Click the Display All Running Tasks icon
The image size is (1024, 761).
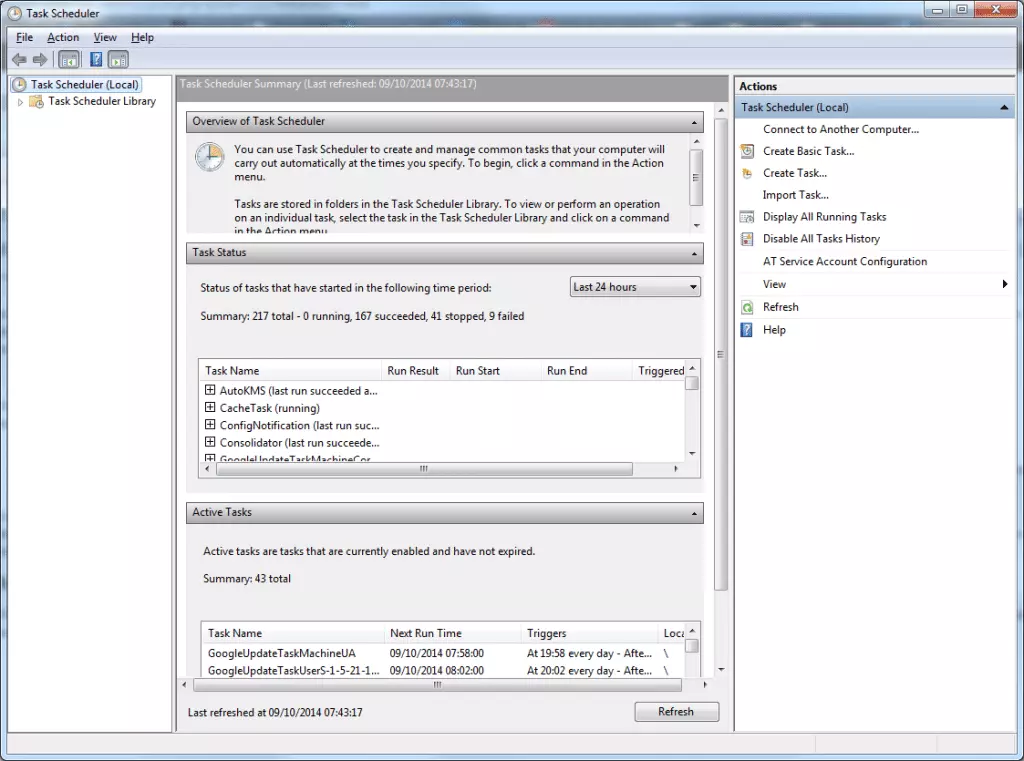[746, 216]
